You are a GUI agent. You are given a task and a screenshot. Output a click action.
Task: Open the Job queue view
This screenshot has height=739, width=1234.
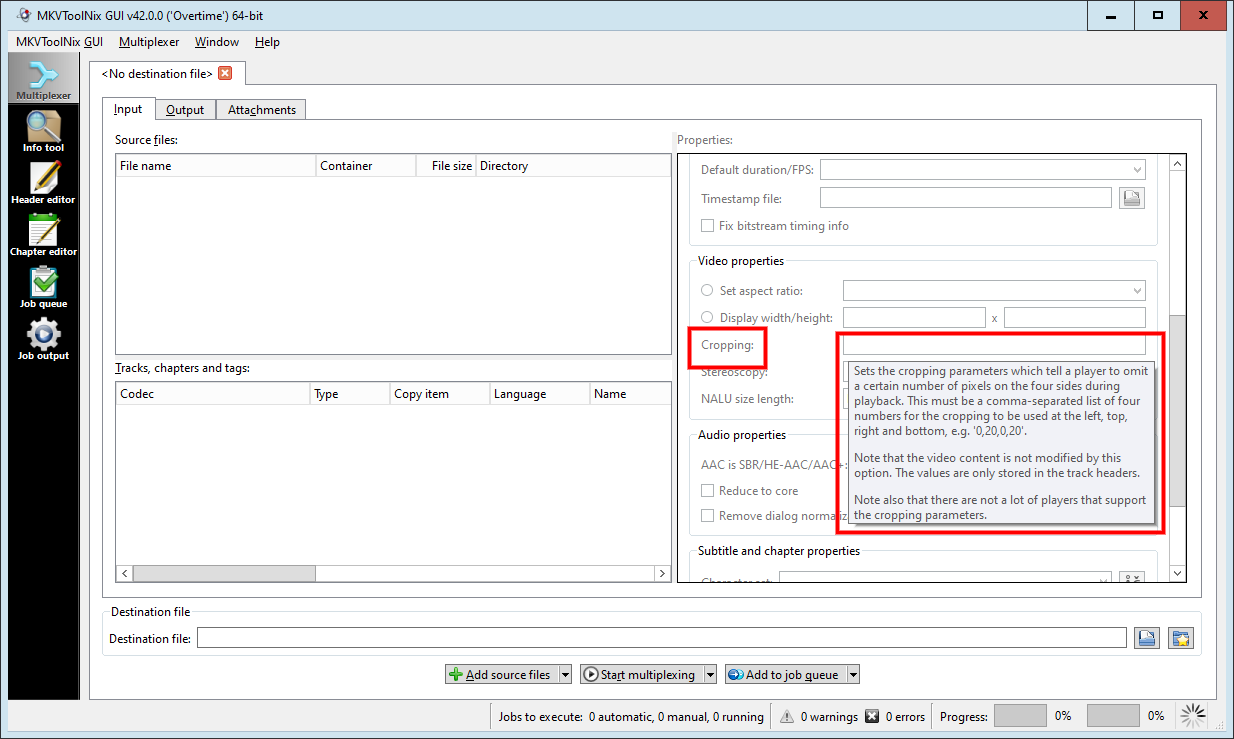(43, 286)
